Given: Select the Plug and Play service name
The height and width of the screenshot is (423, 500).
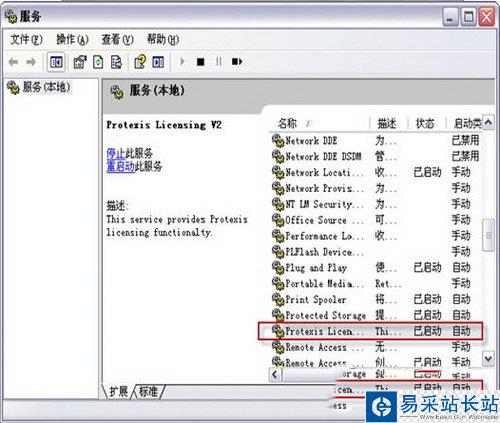Looking at the screenshot, I should point(316,268).
